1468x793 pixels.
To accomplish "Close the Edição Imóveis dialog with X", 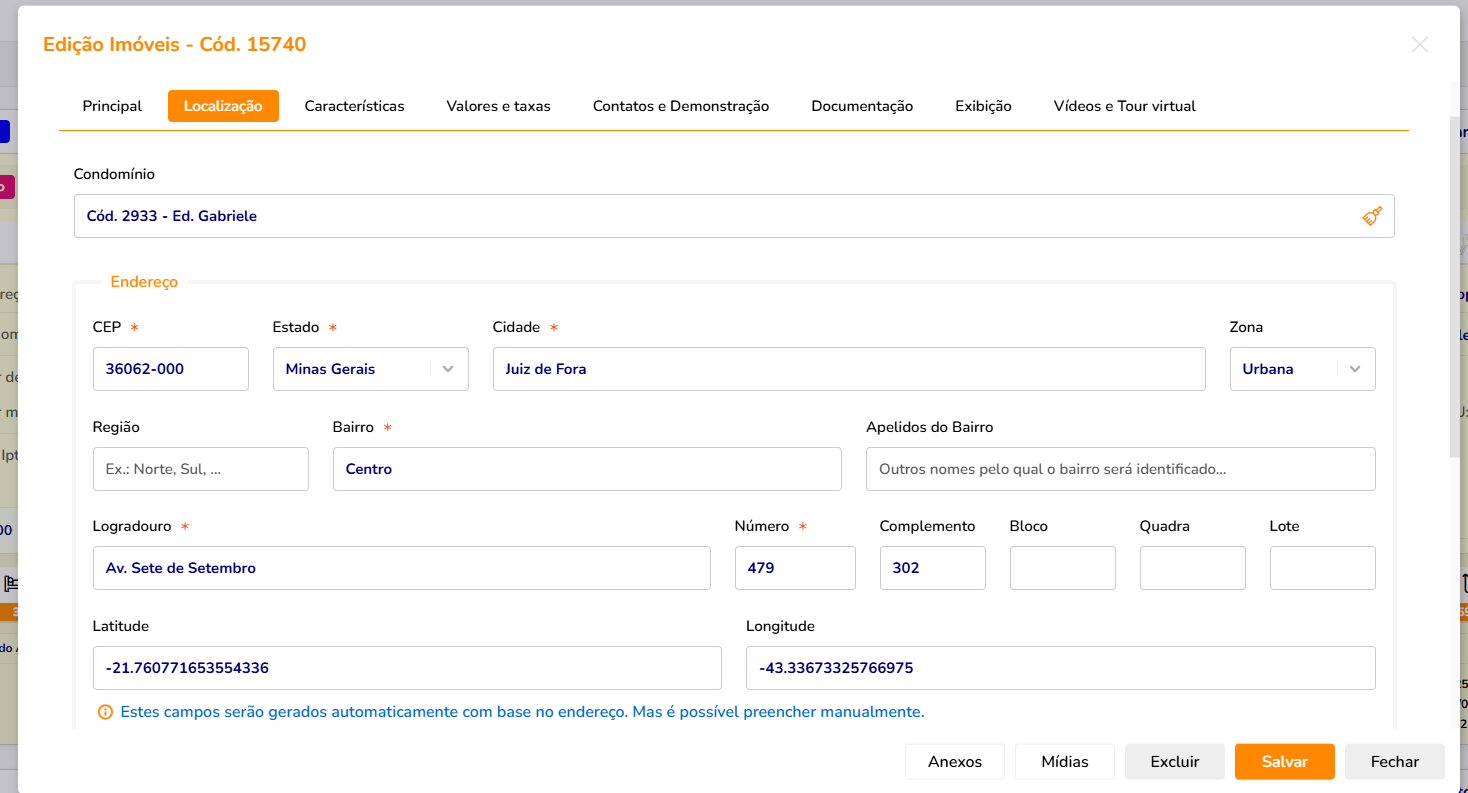I will pos(1419,45).
